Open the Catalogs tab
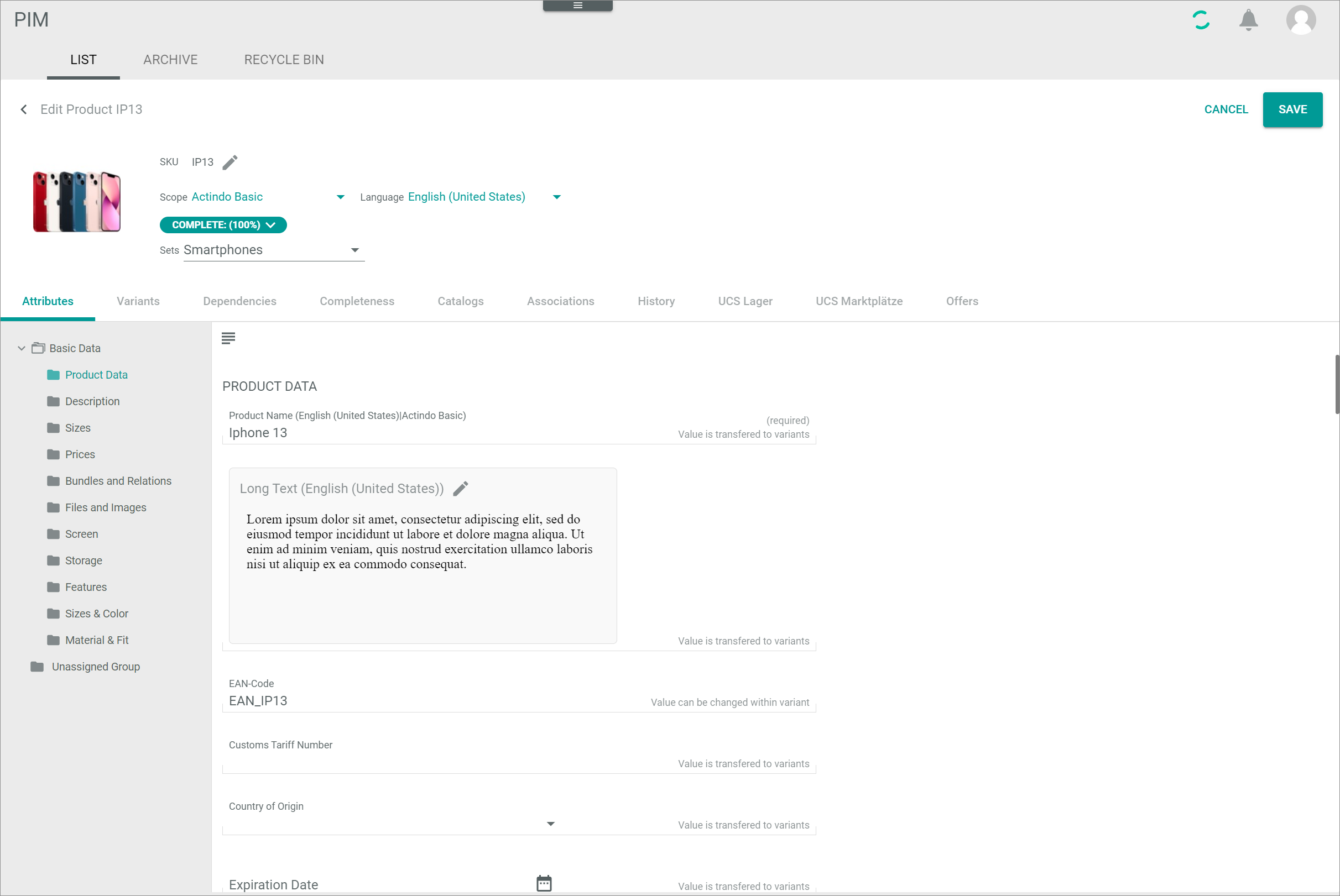The width and height of the screenshot is (1340, 896). (461, 301)
